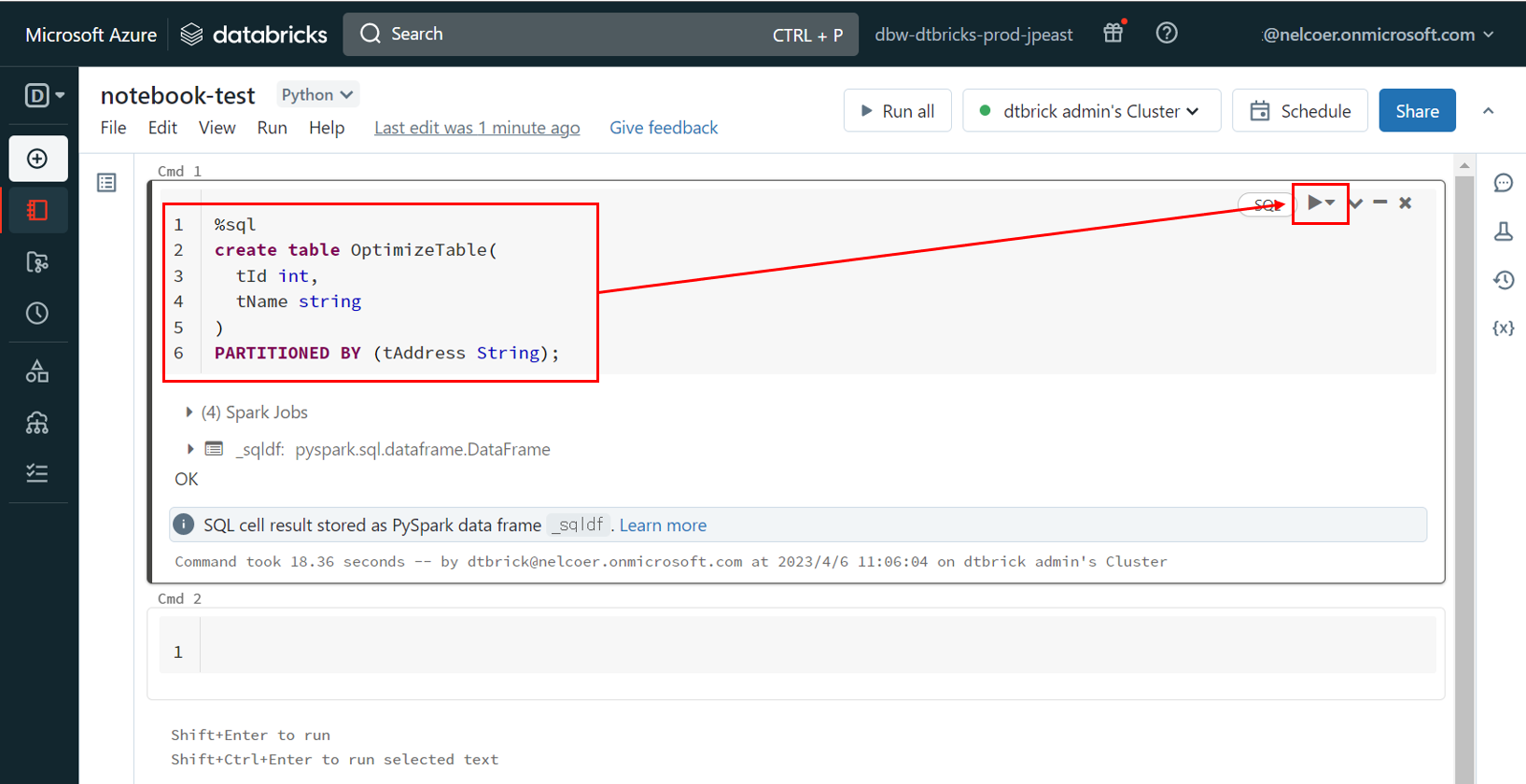Viewport: 1526px width, 784px height.
Task: Open dtbrick admin's Cluster dropdown
Action: [x=1091, y=111]
